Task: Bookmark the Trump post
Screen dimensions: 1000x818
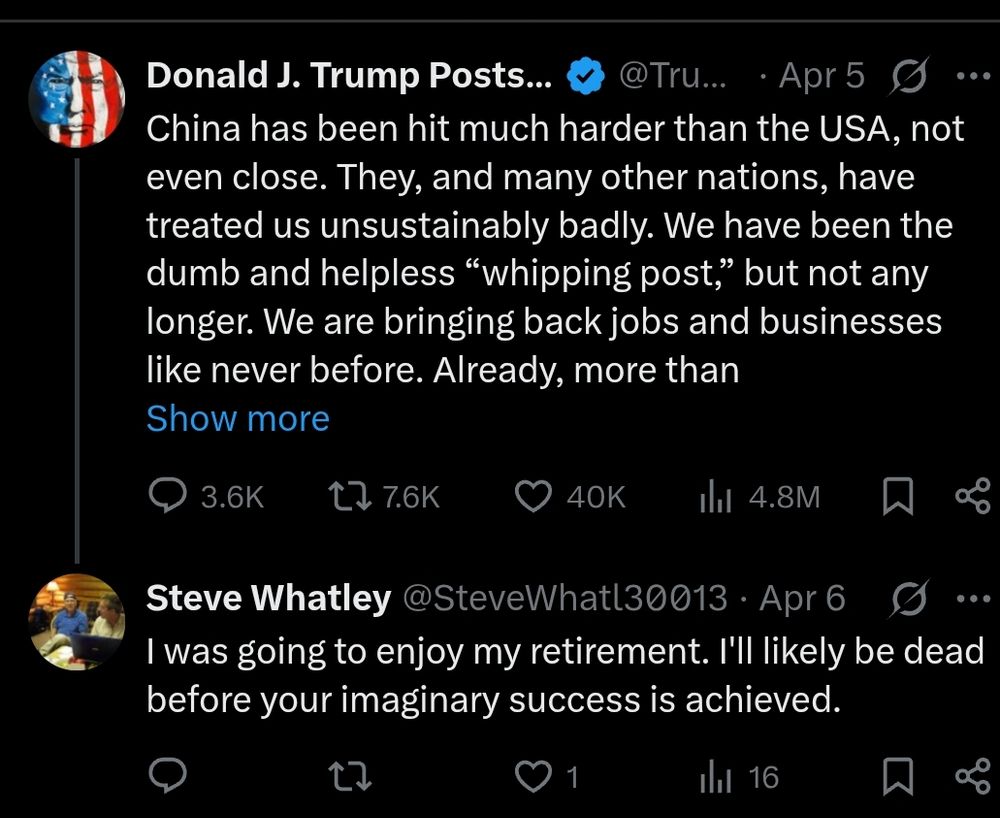Action: point(898,494)
